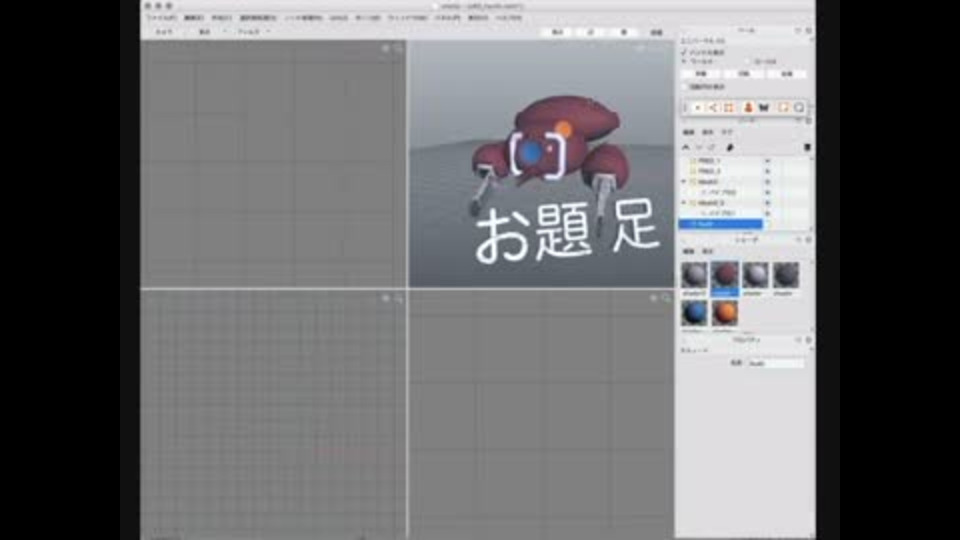Toggle visibility eye of first Mesh row
Viewport: 960px width, 540px height.
pyautogui.click(x=767, y=182)
